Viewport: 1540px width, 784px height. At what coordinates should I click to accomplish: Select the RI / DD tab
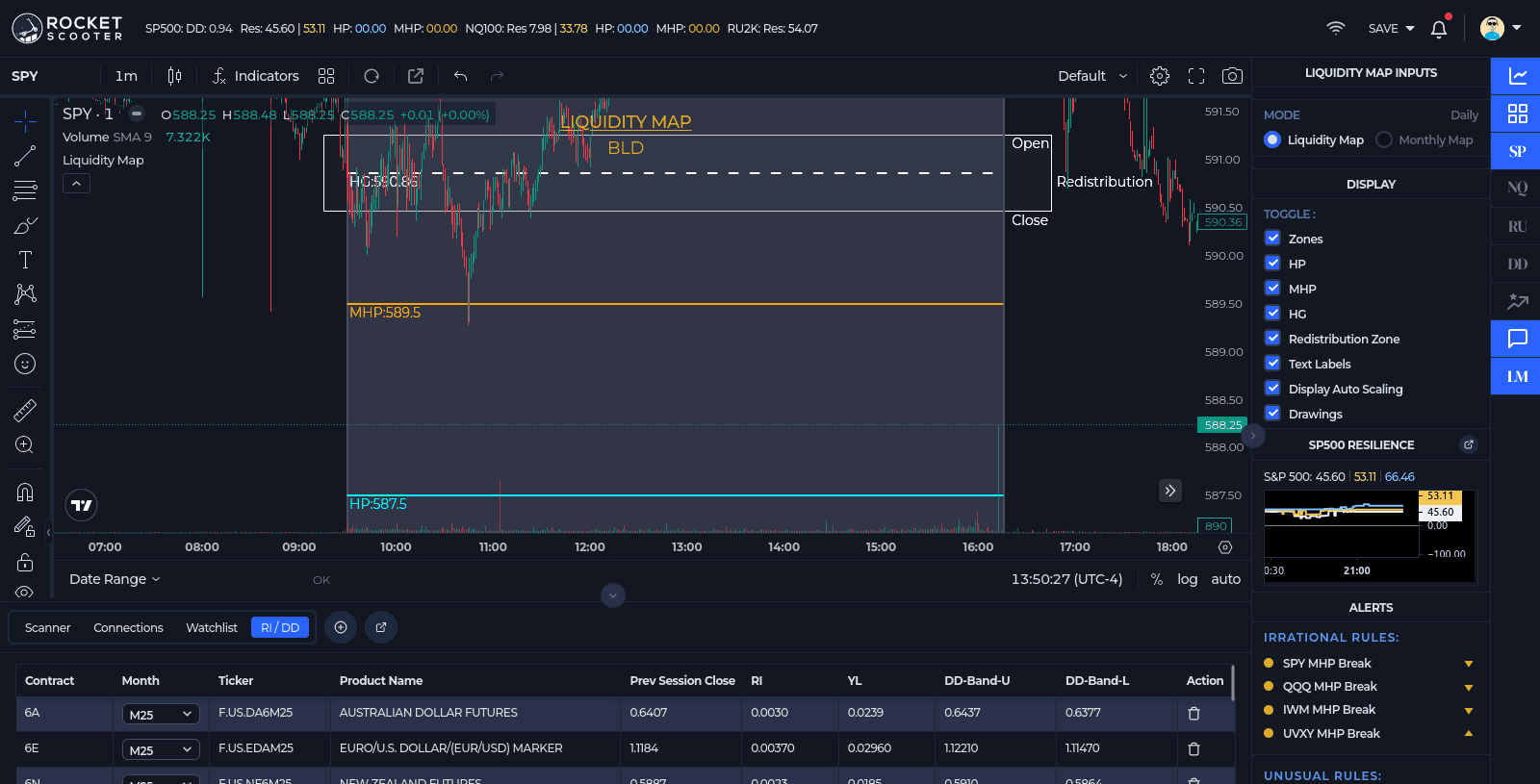click(280, 627)
